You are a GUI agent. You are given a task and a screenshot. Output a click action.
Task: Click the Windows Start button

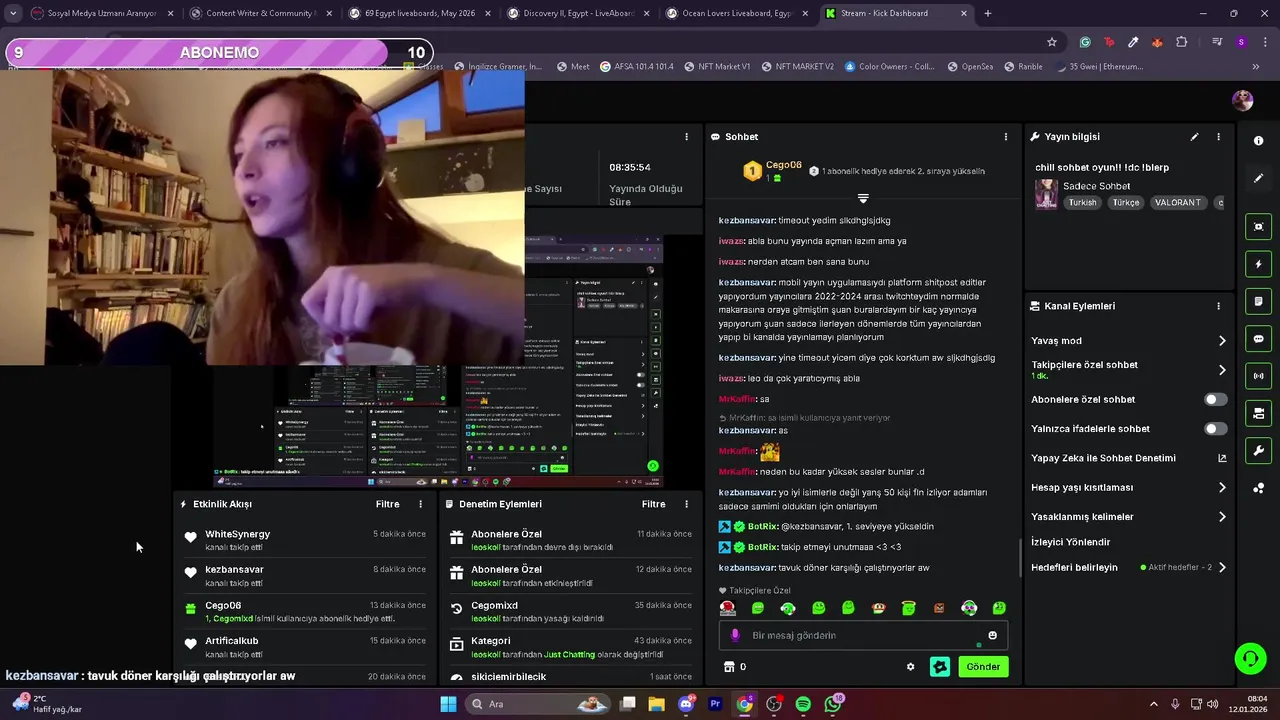[448, 704]
